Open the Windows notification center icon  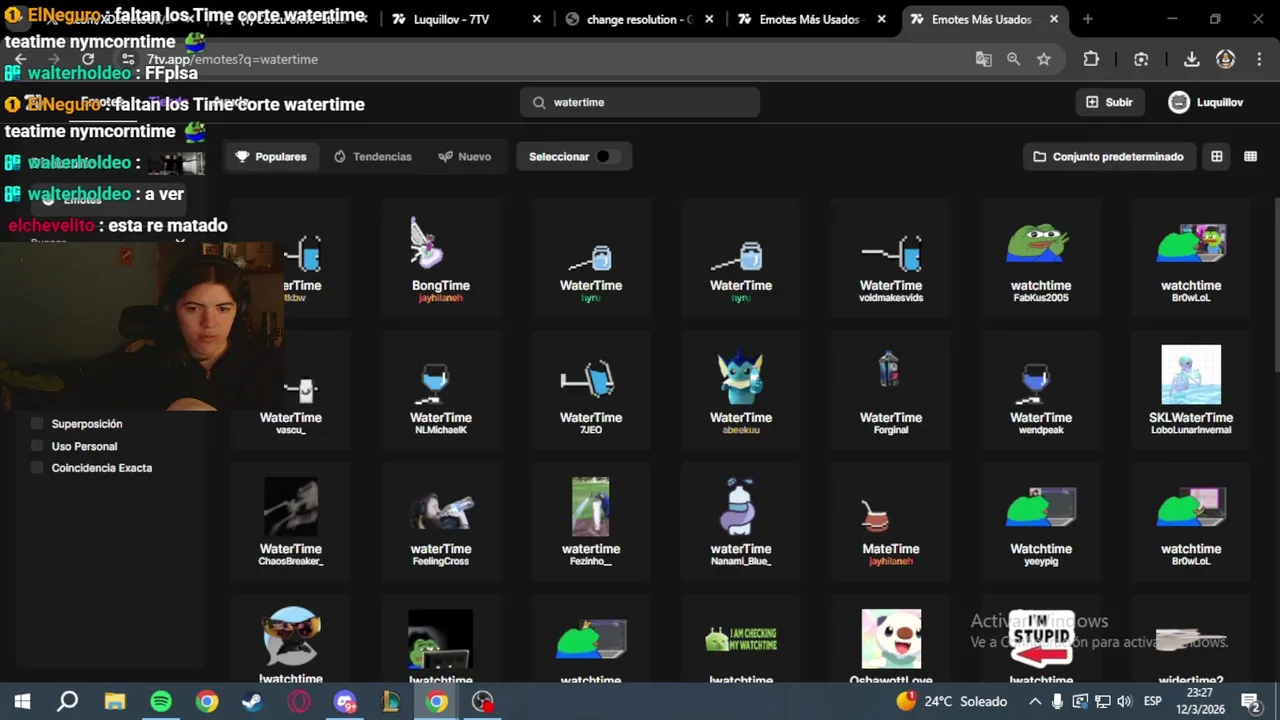point(1249,701)
